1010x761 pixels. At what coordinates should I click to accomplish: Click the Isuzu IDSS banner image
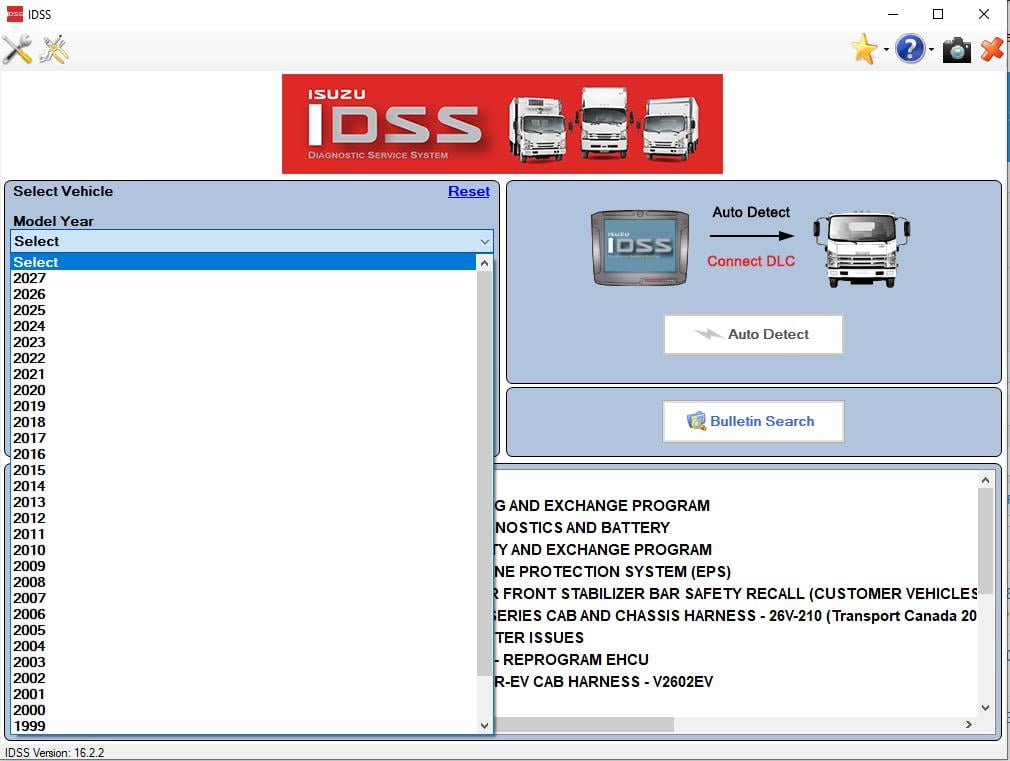502,124
